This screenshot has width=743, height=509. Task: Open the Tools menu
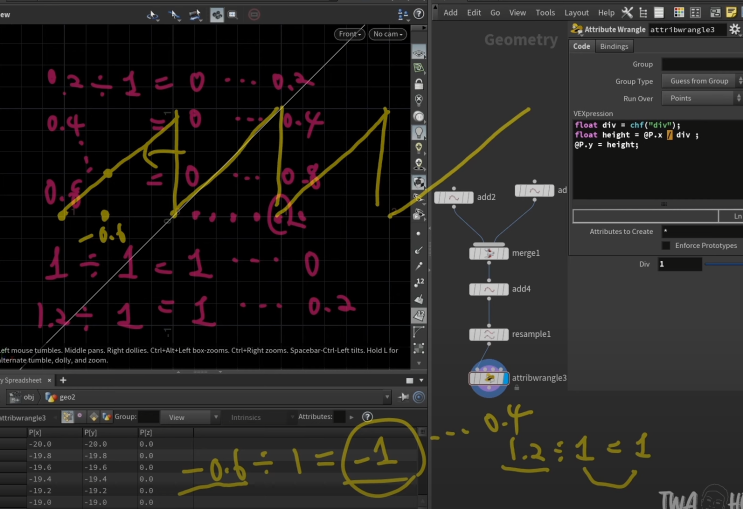tap(545, 13)
